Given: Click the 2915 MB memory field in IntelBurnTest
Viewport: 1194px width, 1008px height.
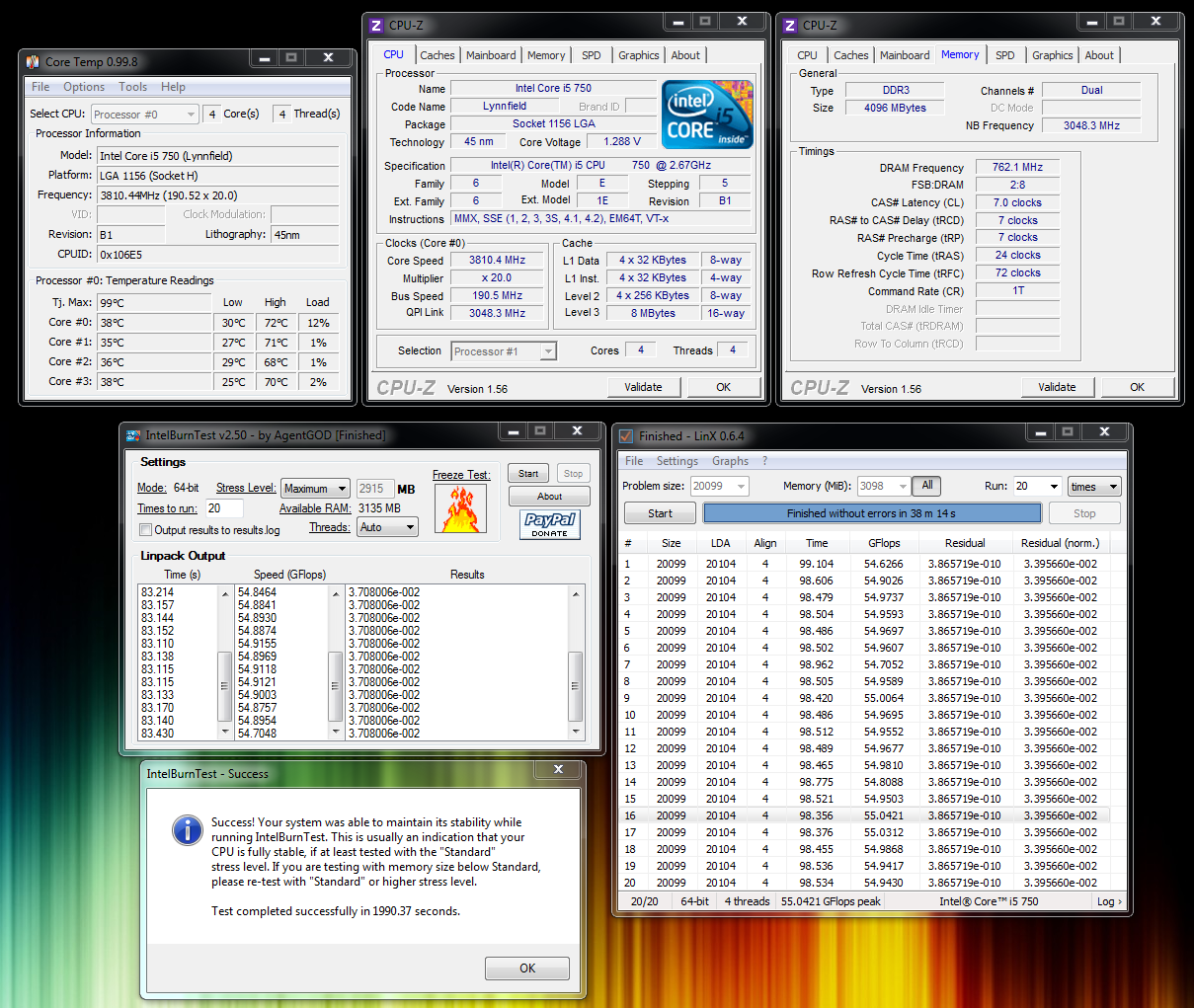Looking at the screenshot, I should [375, 489].
